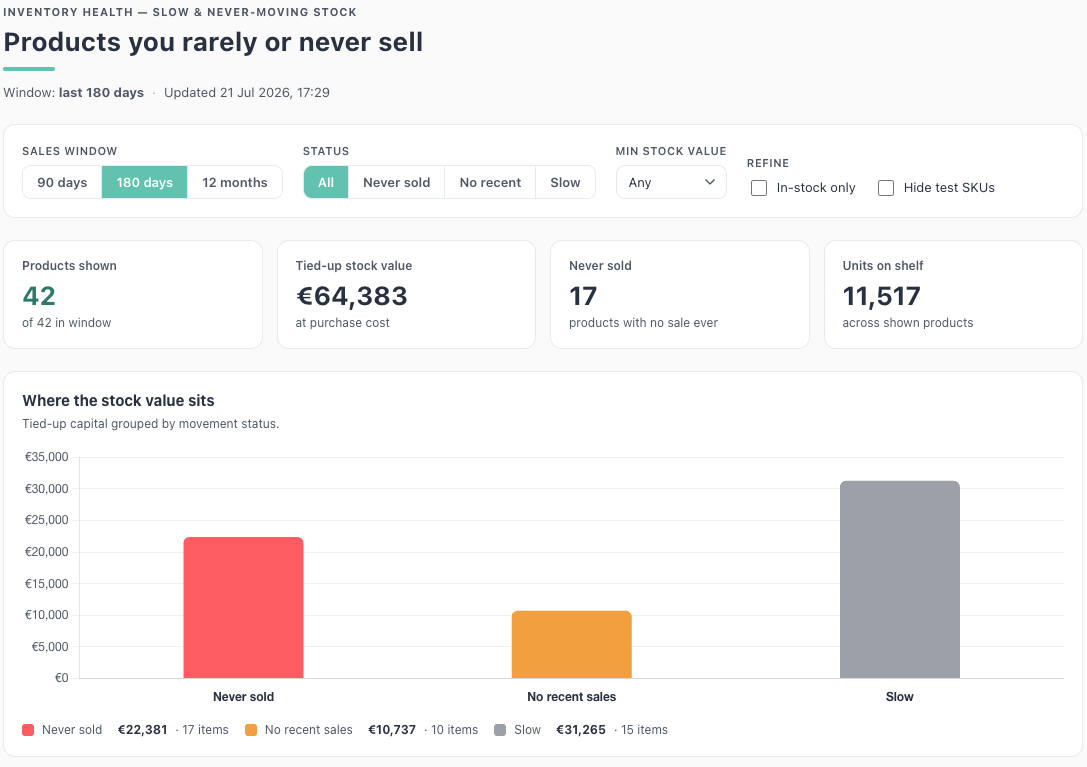Click the gray Slow bar in chart

coord(900,579)
